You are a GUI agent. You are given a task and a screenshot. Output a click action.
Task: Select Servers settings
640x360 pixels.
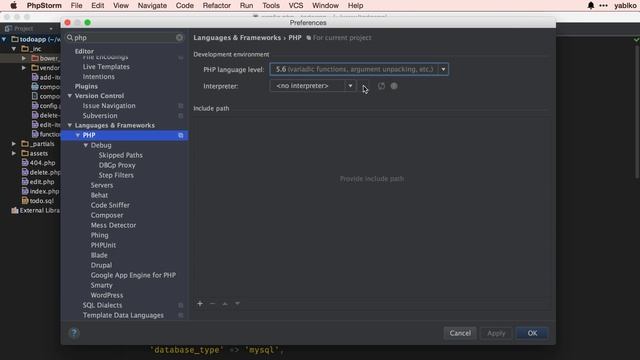click(x=102, y=185)
